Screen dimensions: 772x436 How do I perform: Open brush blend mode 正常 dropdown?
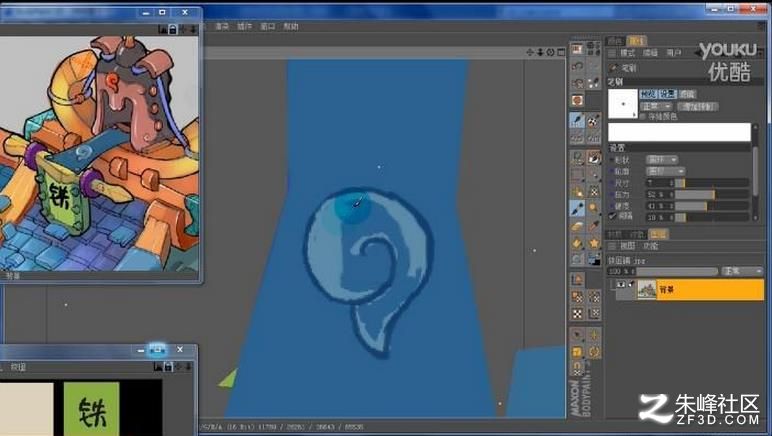656,106
